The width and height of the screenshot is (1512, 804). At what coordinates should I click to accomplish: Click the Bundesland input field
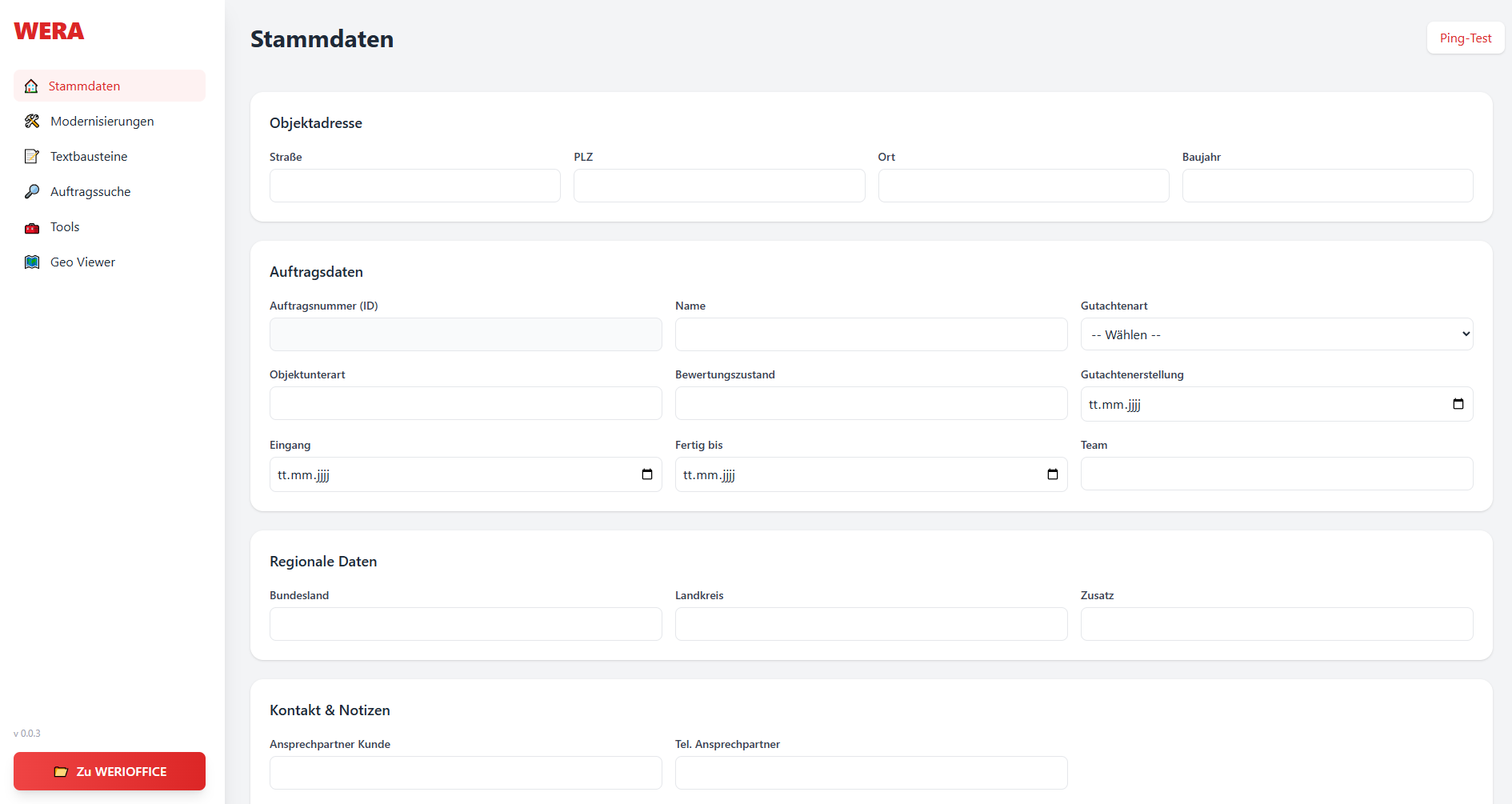click(x=465, y=624)
